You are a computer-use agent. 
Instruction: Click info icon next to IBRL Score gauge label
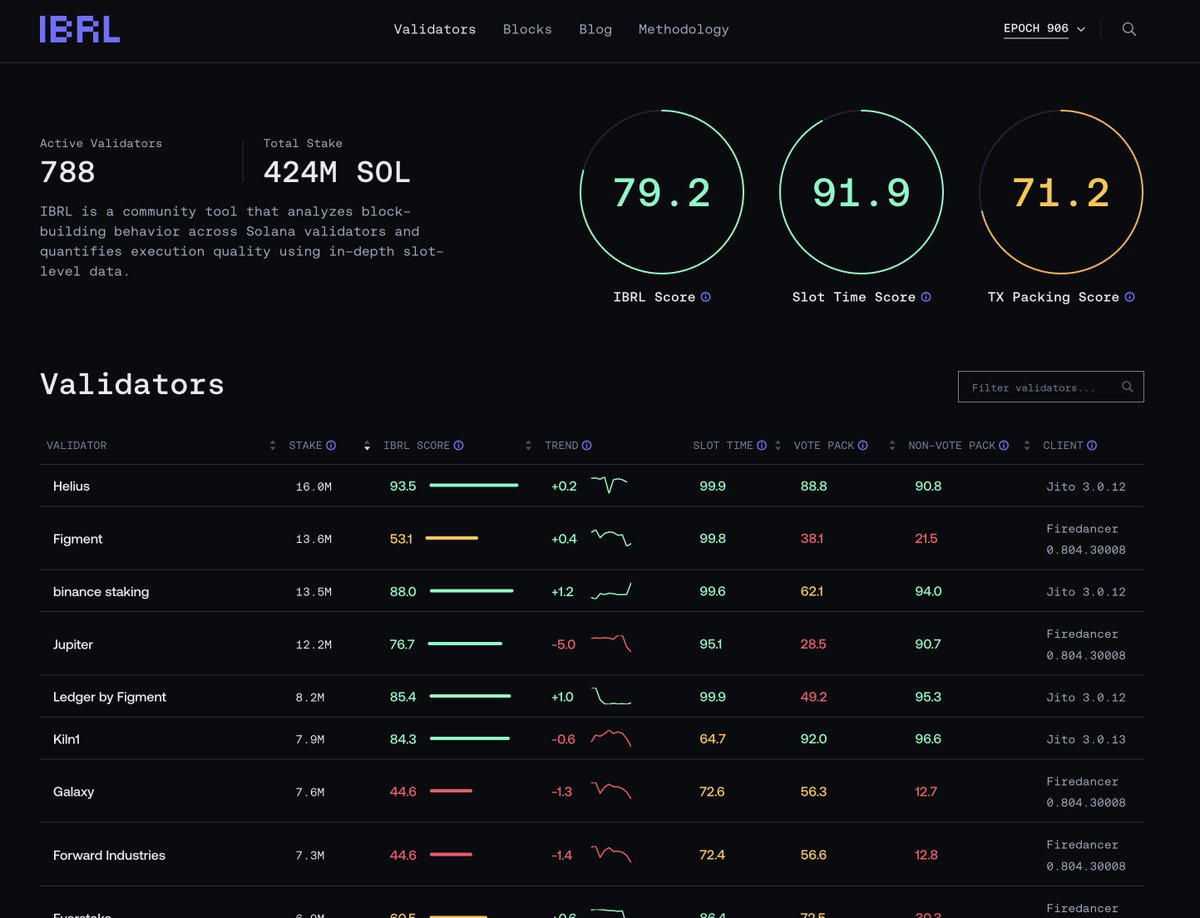point(706,297)
